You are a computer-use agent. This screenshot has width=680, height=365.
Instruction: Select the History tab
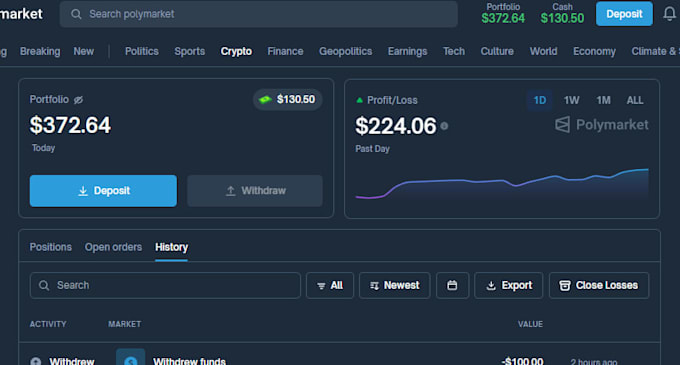171,247
